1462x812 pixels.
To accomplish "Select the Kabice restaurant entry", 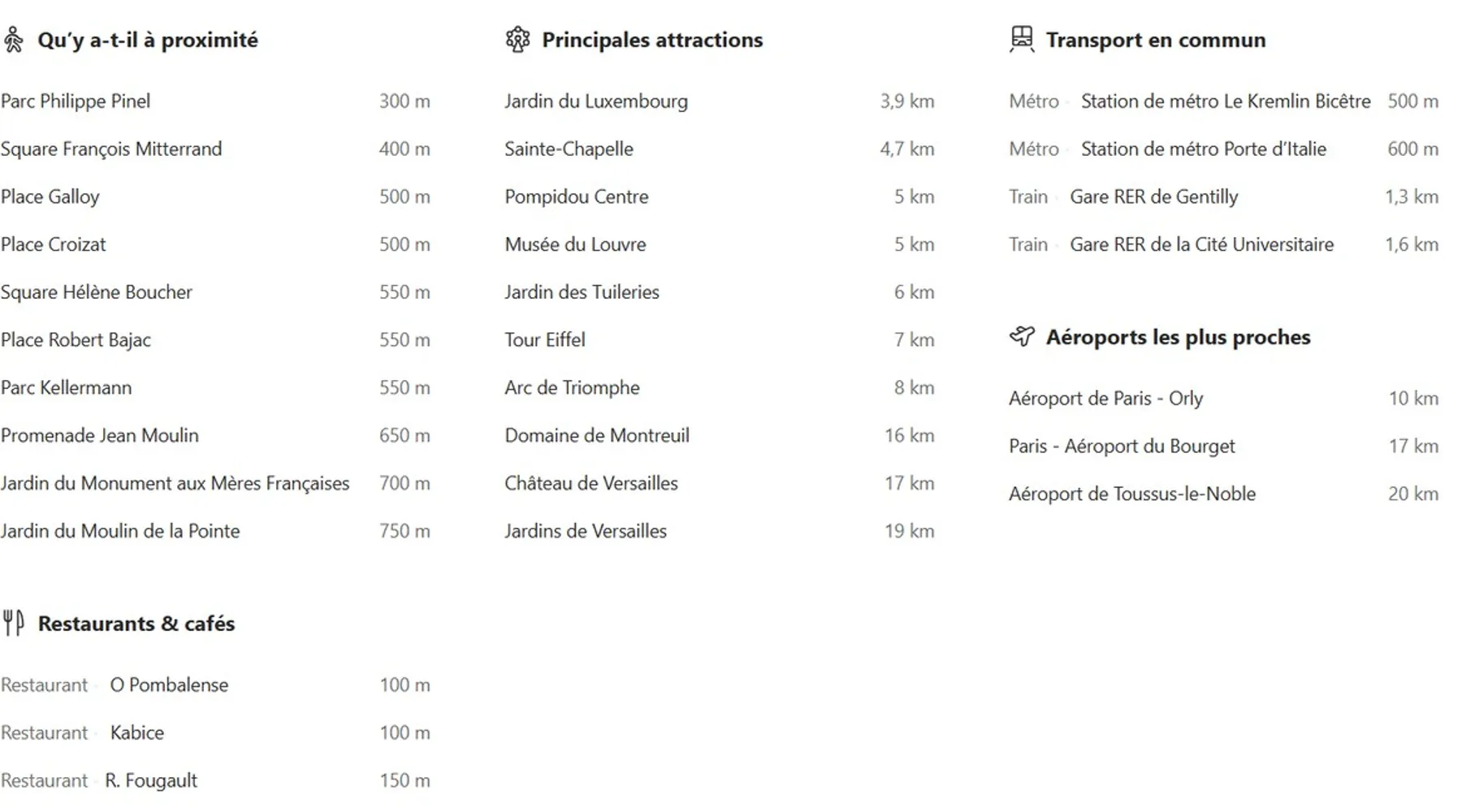I will [136, 733].
